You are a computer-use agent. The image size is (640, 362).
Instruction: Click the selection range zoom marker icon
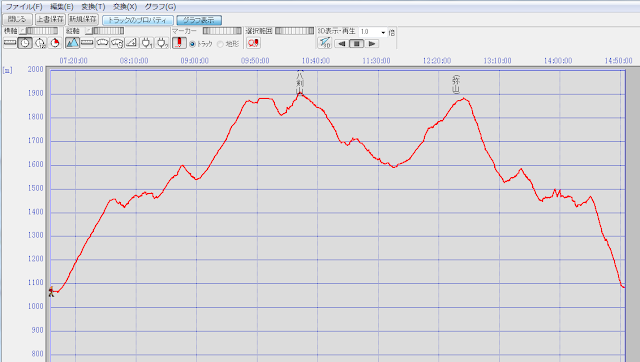pyautogui.click(x=253, y=42)
